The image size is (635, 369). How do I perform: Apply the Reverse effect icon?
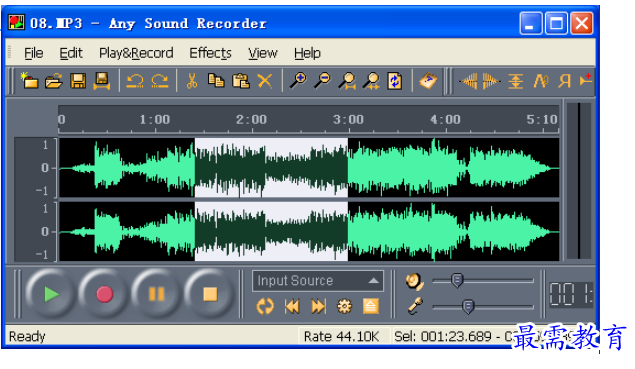click(565, 81)
